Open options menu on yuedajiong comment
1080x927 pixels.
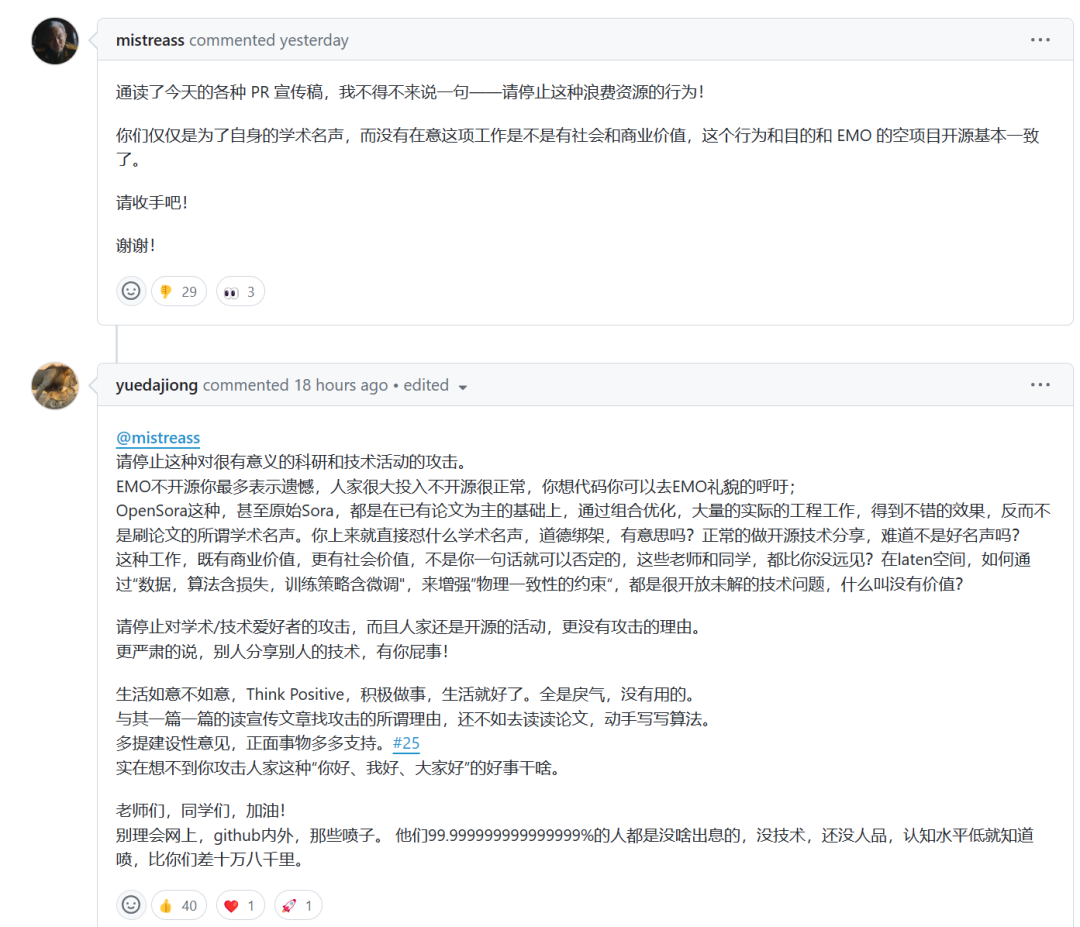pyautogui.click(x=1040, y=384)
